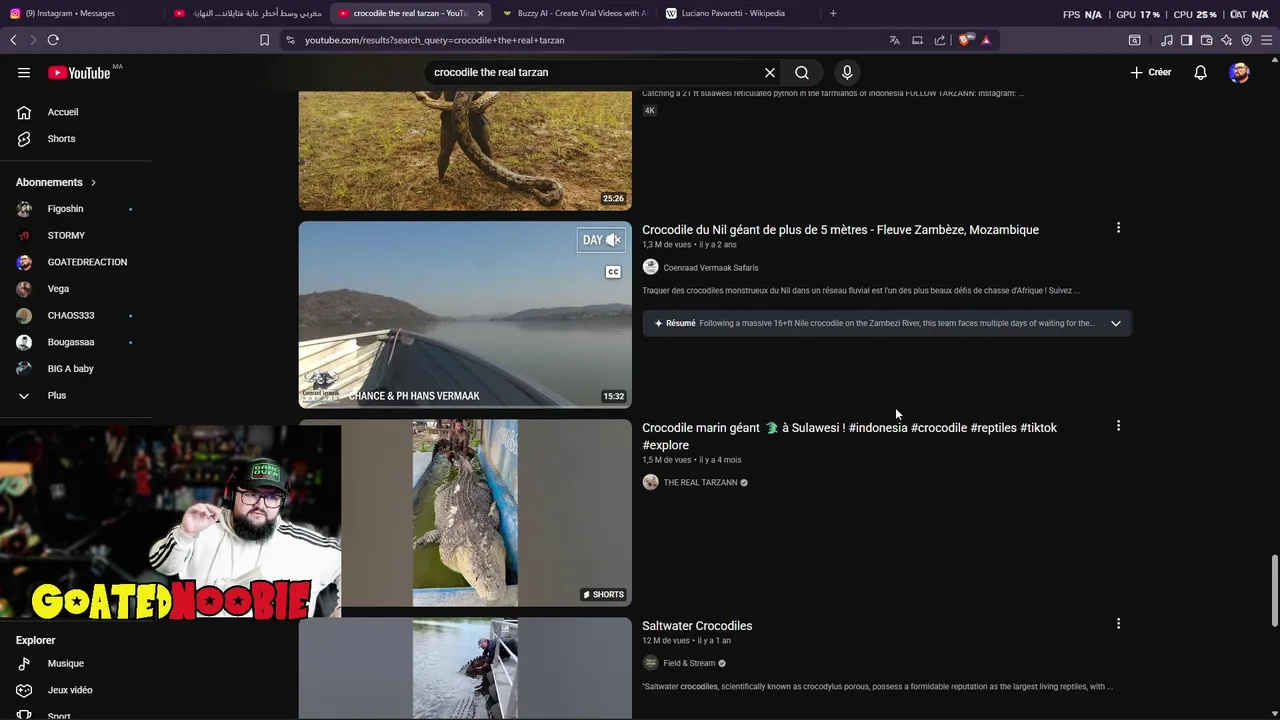Share this page link
Image resolution: width=1280 pixels, height=720 pixels.
pos(940,40)
